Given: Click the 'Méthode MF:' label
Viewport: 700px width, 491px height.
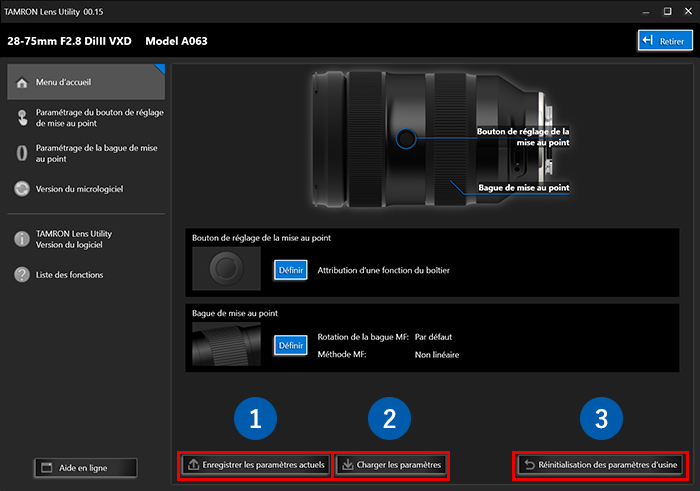Looking at the screenshot, I should (x=342, y=354).
